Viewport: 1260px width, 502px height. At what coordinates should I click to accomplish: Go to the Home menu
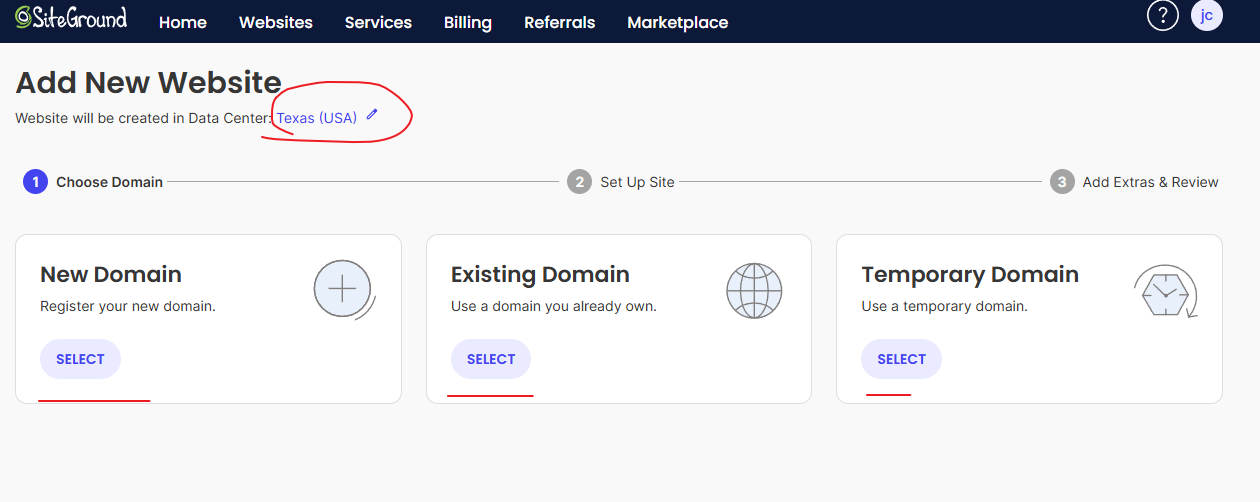pos(183,22)
